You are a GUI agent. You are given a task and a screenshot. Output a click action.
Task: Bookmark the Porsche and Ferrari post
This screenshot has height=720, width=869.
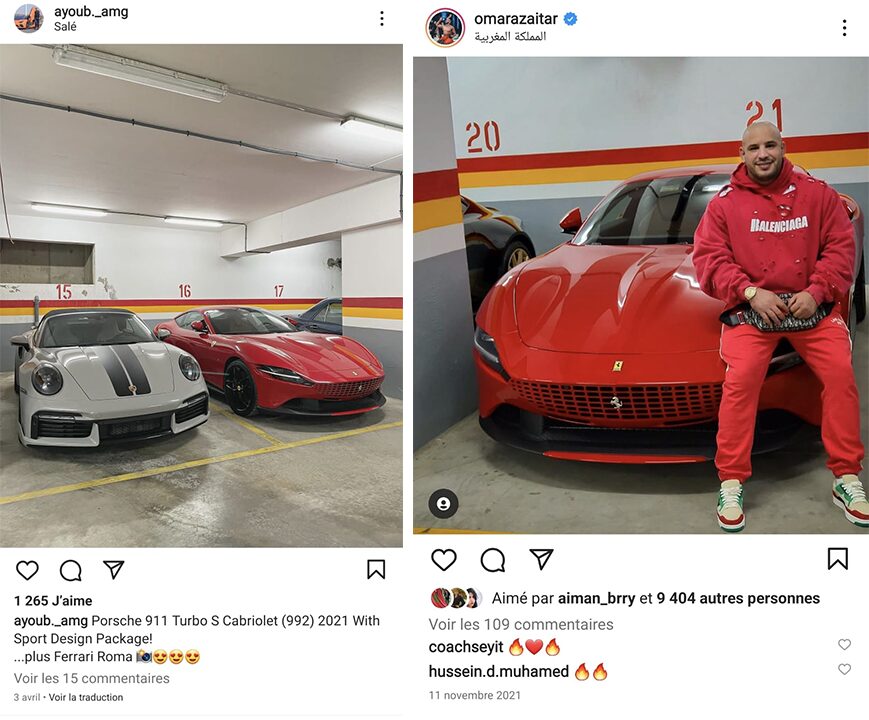pos(376,569)
